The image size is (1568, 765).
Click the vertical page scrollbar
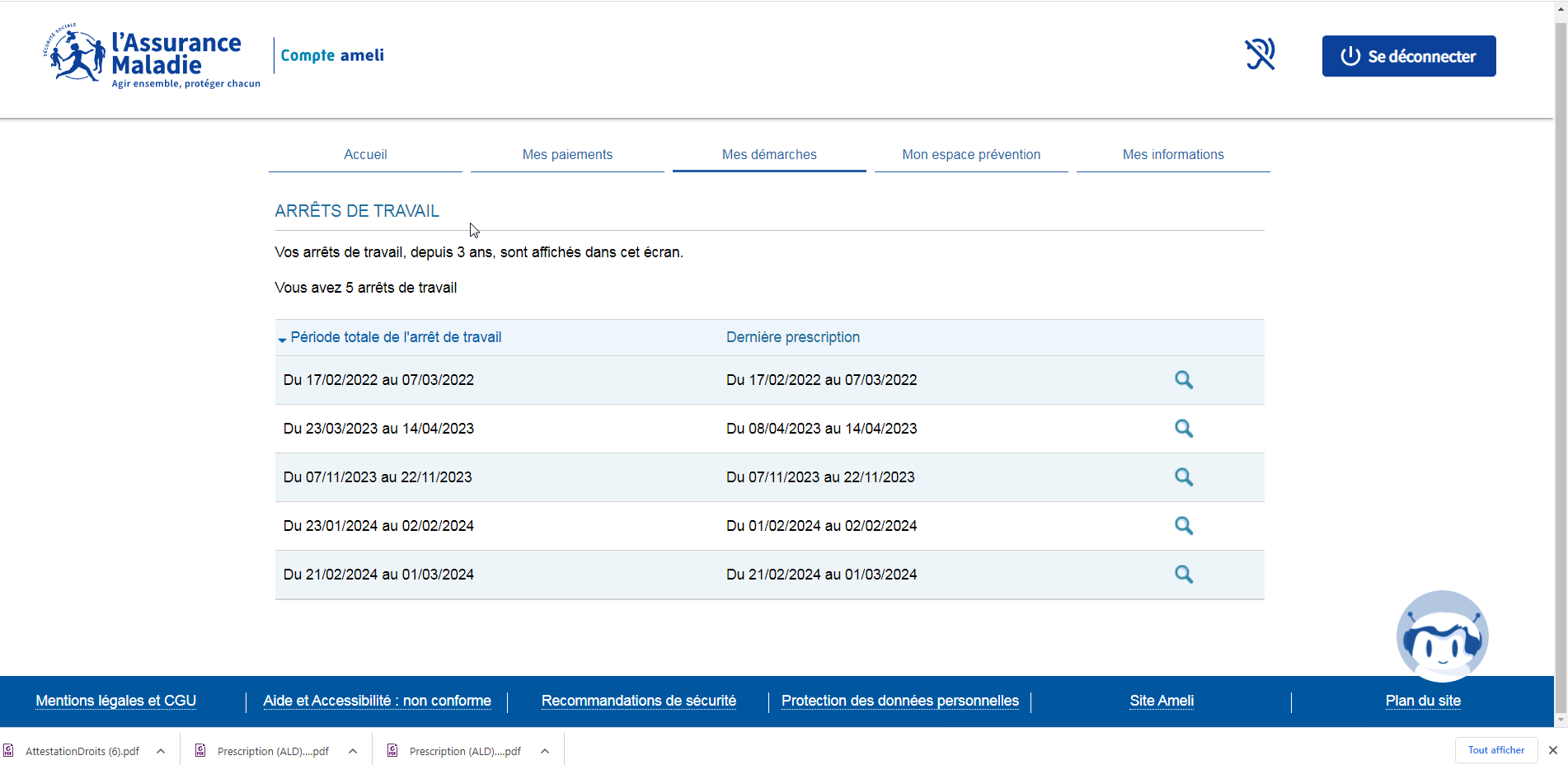[x=1561, y=363]
